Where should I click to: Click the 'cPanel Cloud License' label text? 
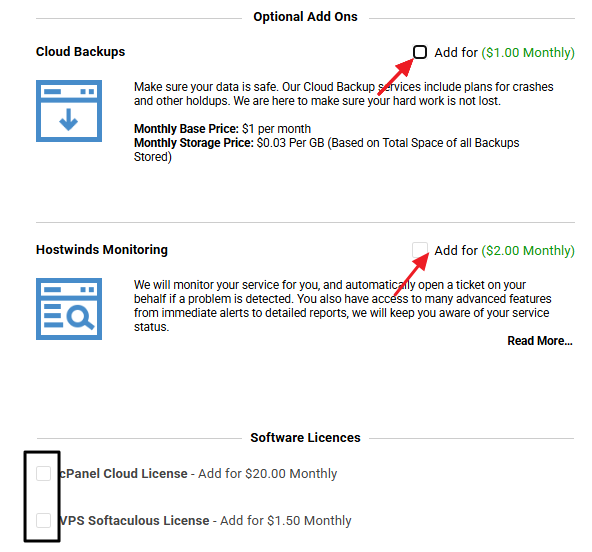123,473
